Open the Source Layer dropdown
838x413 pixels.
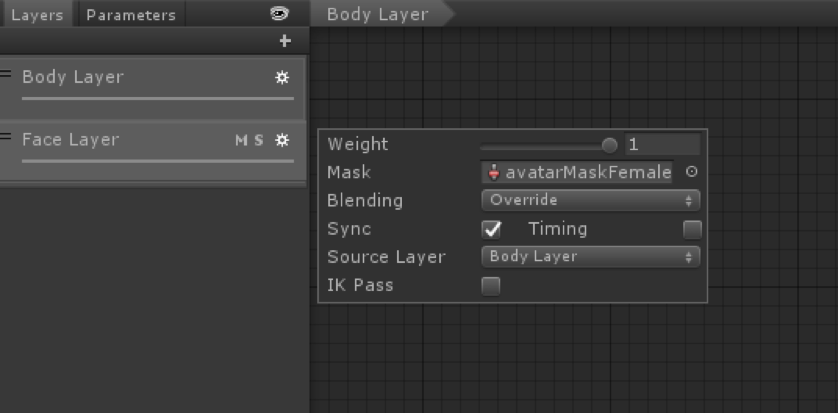[x=590, y=257]
